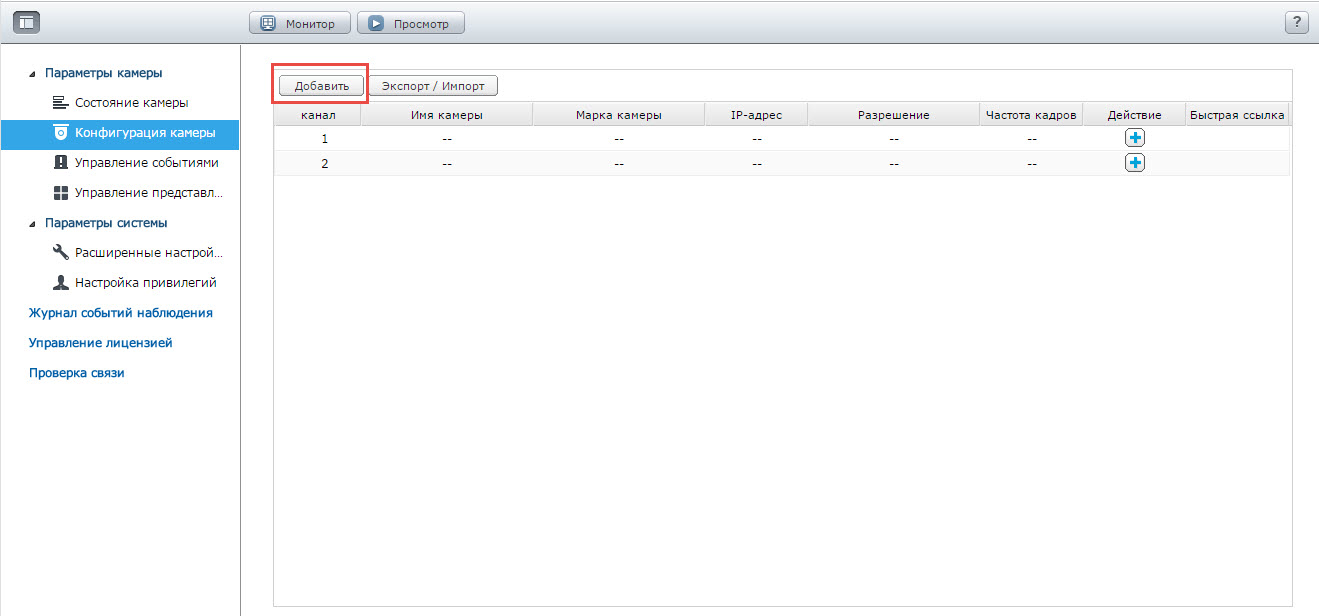Select Конфигурация камеры in sidebar
1319x616 pixels.
point(120,133)
